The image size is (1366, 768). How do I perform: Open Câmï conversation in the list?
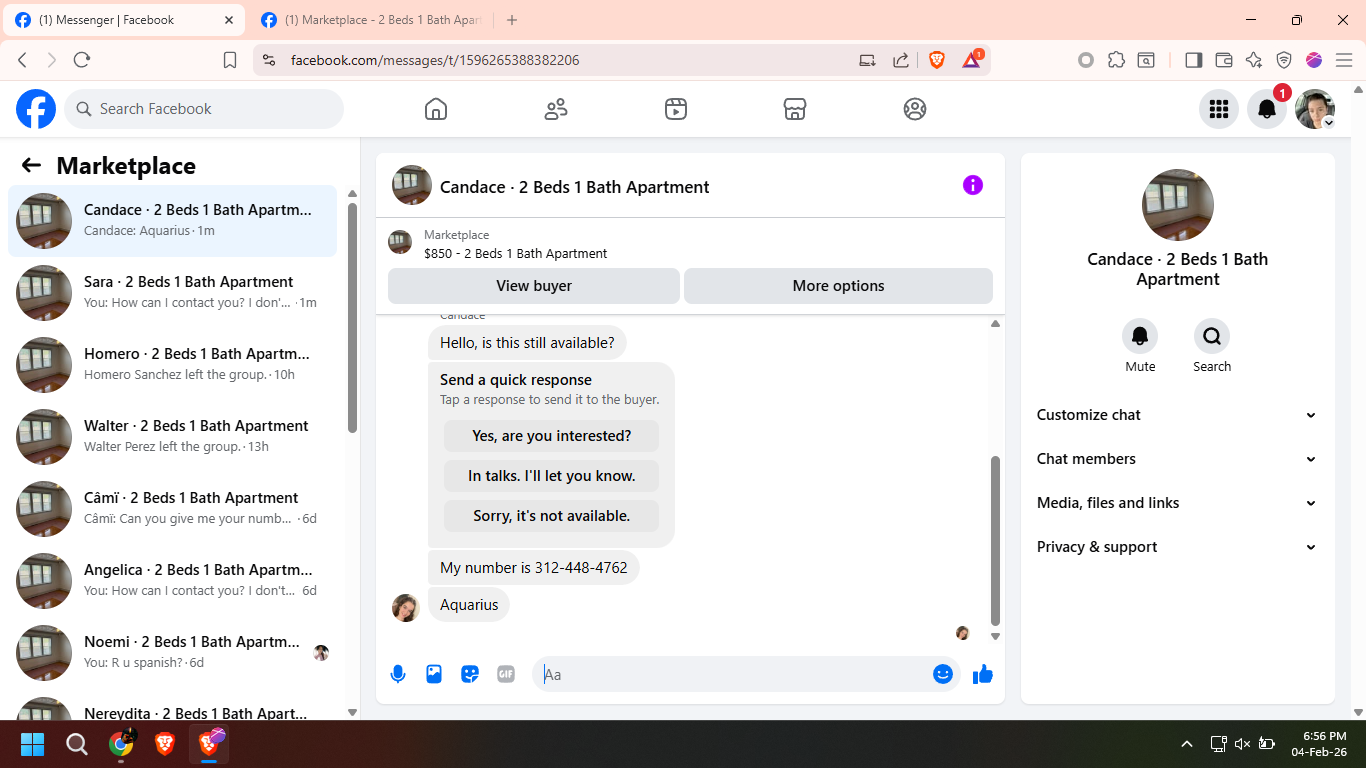(172, 509)
